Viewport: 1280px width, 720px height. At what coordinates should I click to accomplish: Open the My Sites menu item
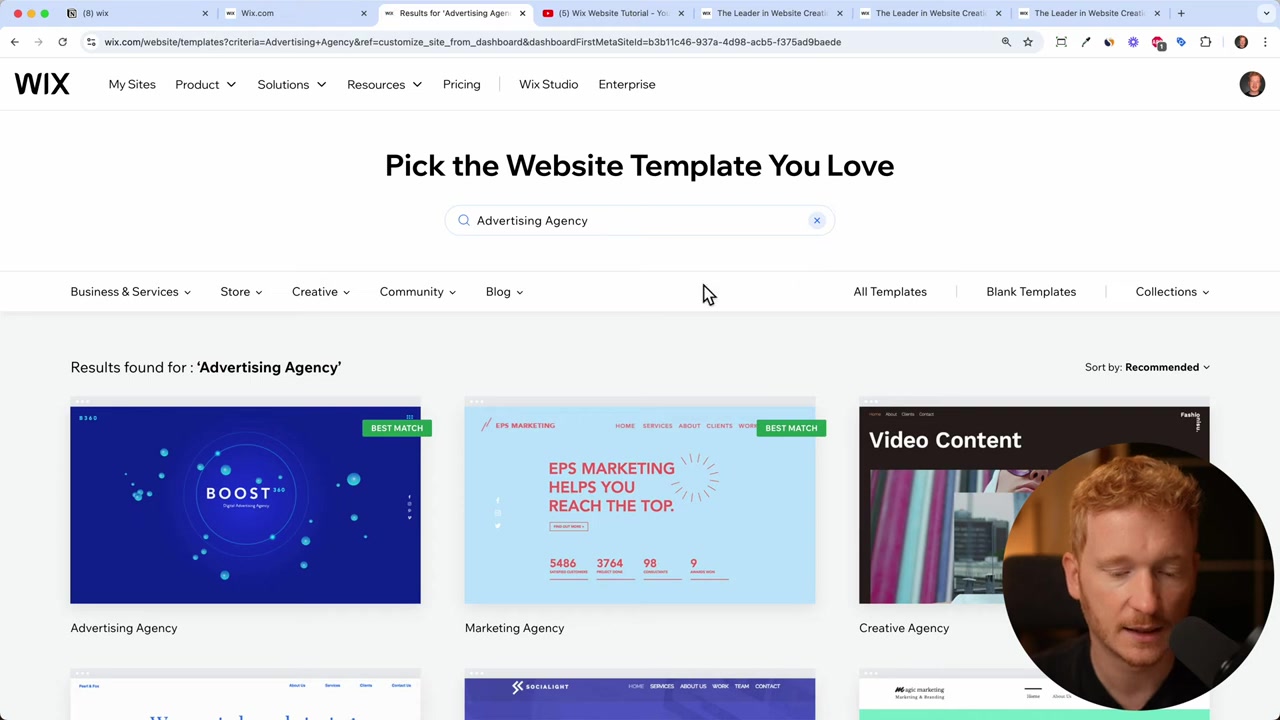point(132,84)
